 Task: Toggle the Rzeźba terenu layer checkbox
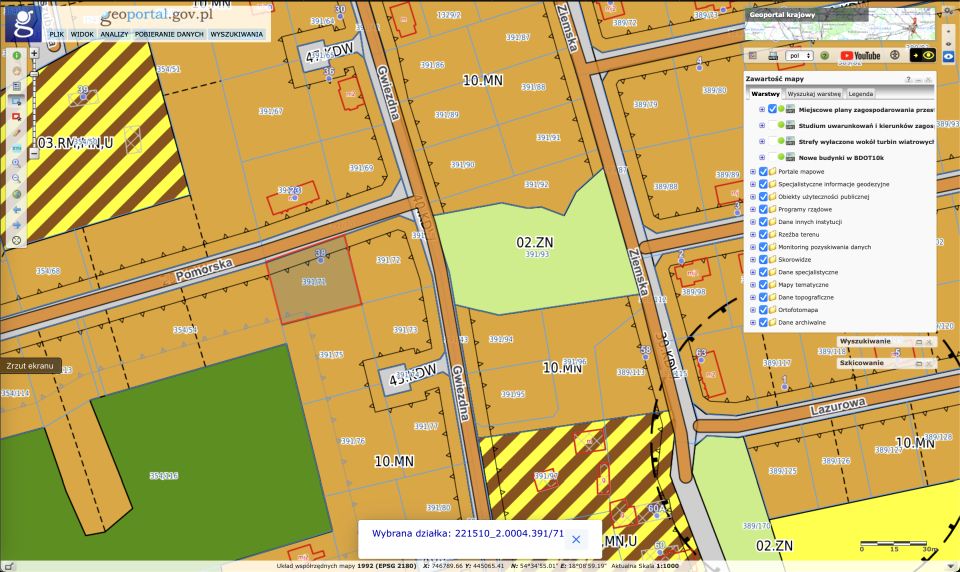pyautogui.click(x=764, y=234)
